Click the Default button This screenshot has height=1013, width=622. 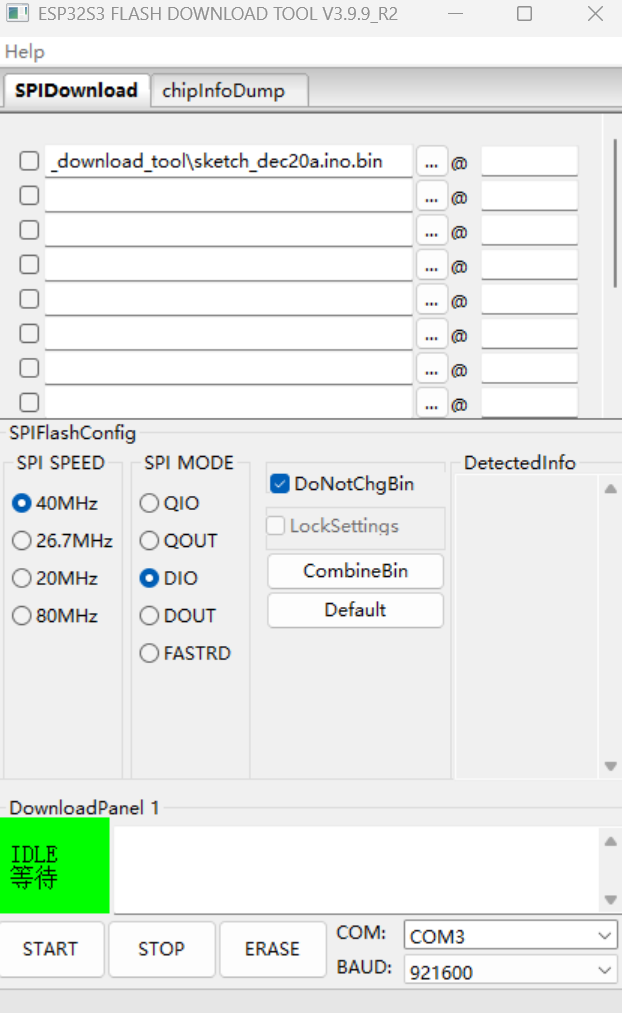coord(355,610)
